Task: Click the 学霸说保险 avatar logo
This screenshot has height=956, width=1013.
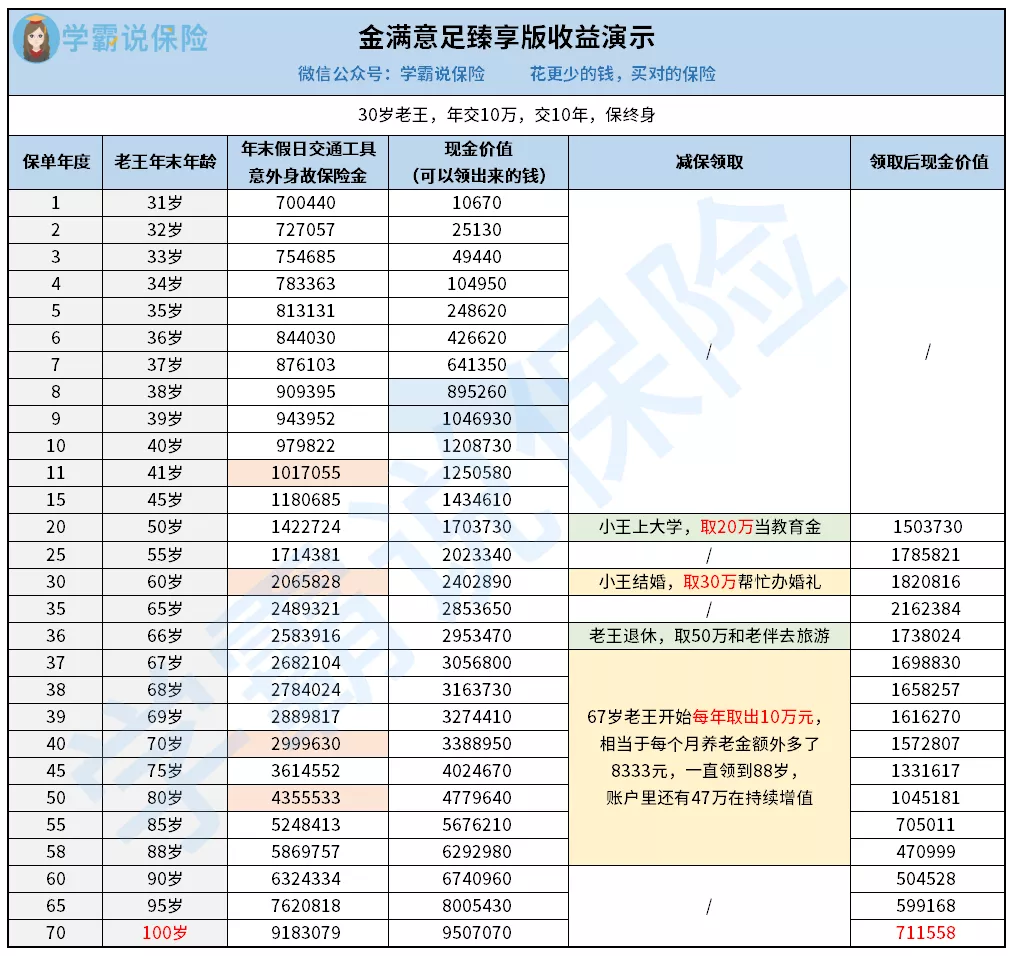Action: point(37,39)
